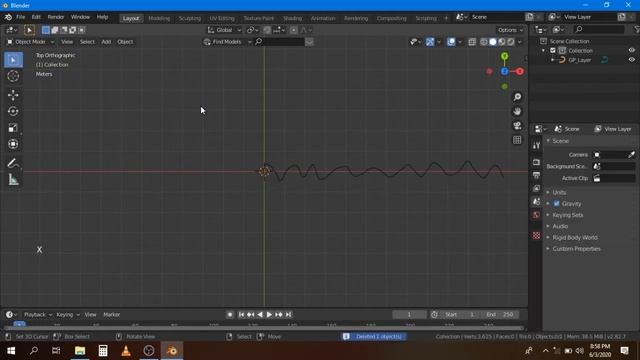The width and height of the screenshot is (640, 360).
Task: Open Blender logo menu
Action: point(8,17)
